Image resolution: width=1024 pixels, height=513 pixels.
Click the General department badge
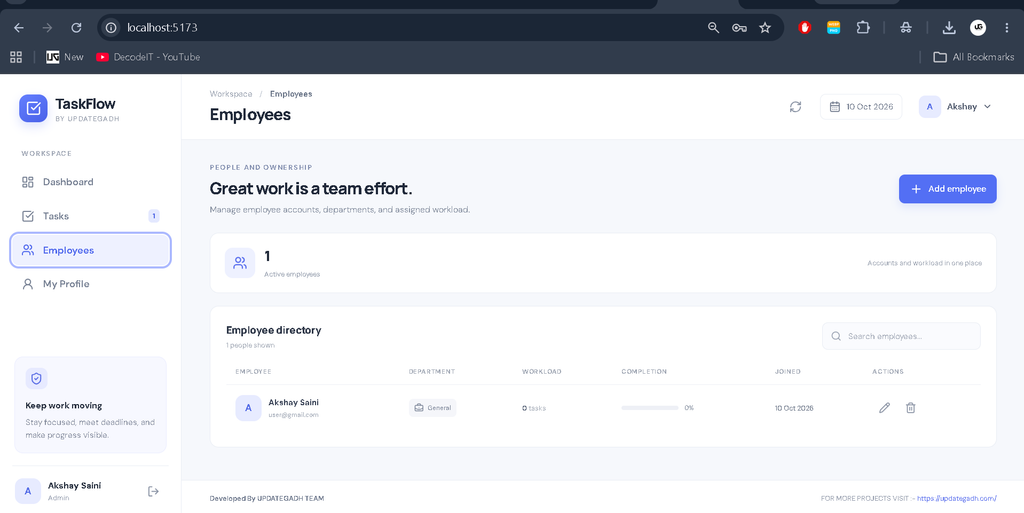(x=432, y=408)
